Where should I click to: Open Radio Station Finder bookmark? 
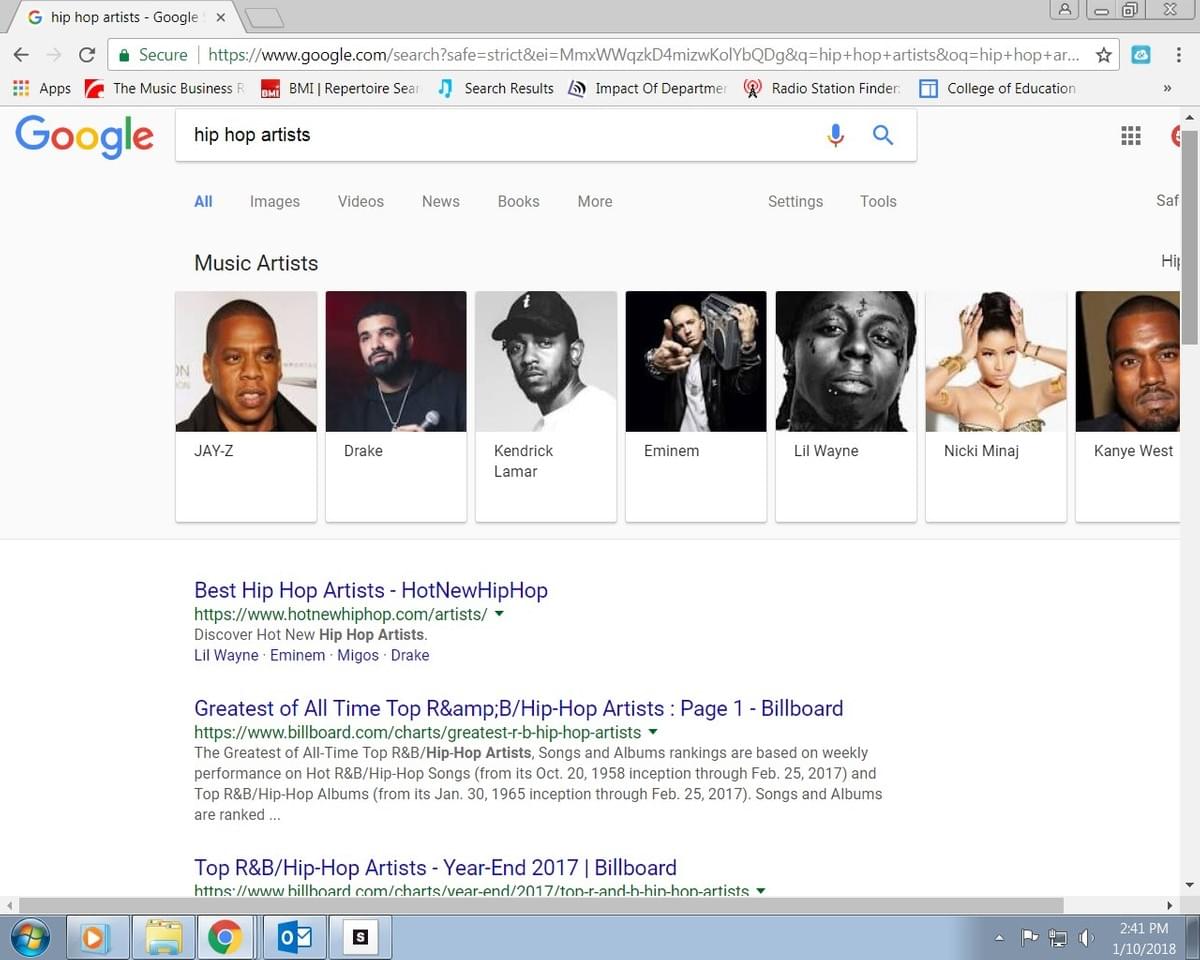pyautogui.click(x=822, y=88)
